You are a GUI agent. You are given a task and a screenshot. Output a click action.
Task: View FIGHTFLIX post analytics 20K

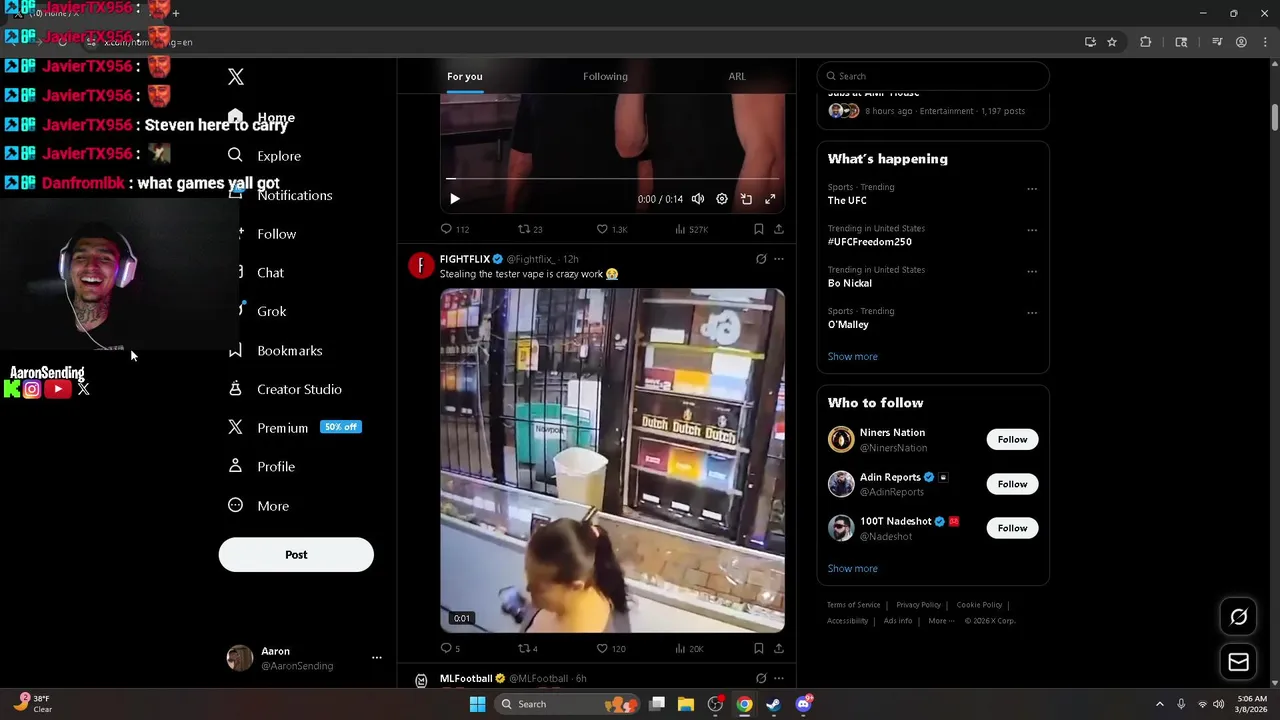pyautogui.click(x=689, y=648)
